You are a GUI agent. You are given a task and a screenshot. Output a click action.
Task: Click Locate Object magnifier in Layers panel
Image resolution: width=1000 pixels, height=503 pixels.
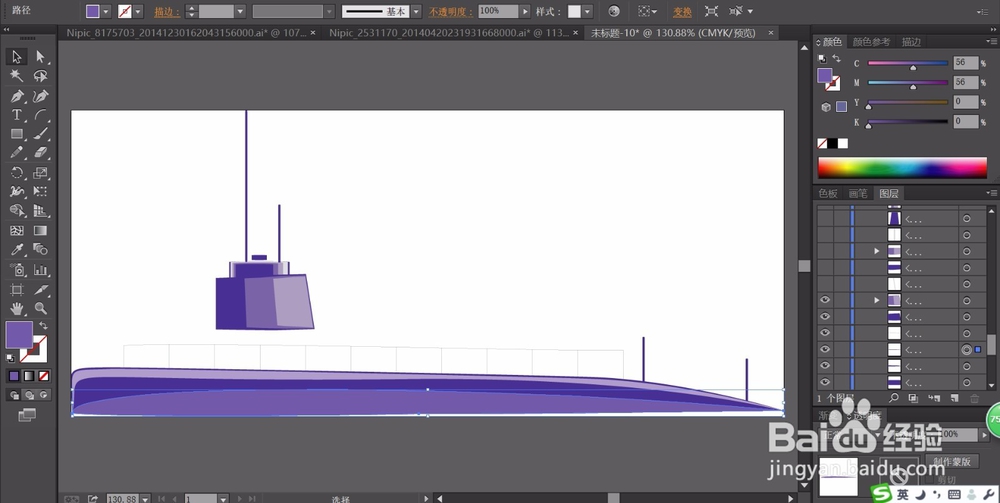893,398
